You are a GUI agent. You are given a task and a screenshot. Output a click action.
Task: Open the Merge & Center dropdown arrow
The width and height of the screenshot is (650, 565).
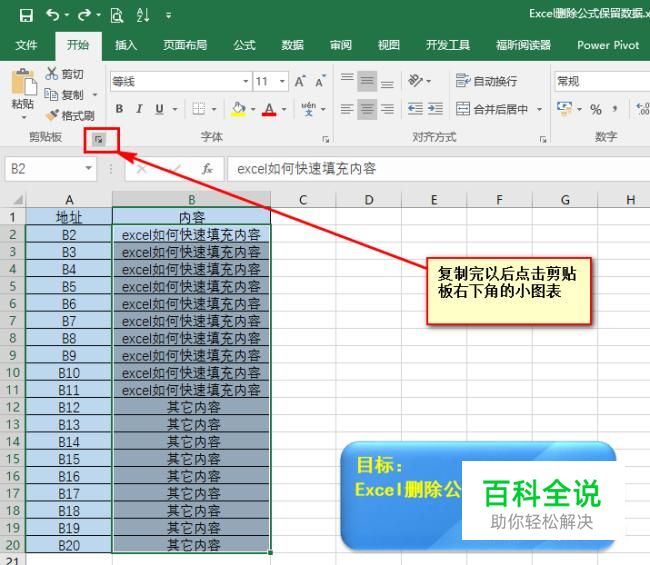click(539, 109)
